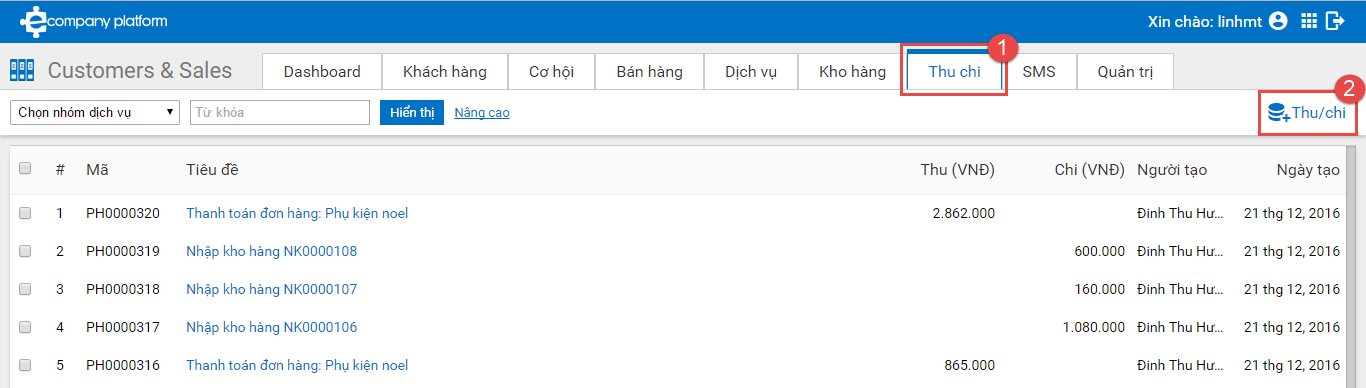Switch to the Cơ hội tab

click(x=551, y=72)
